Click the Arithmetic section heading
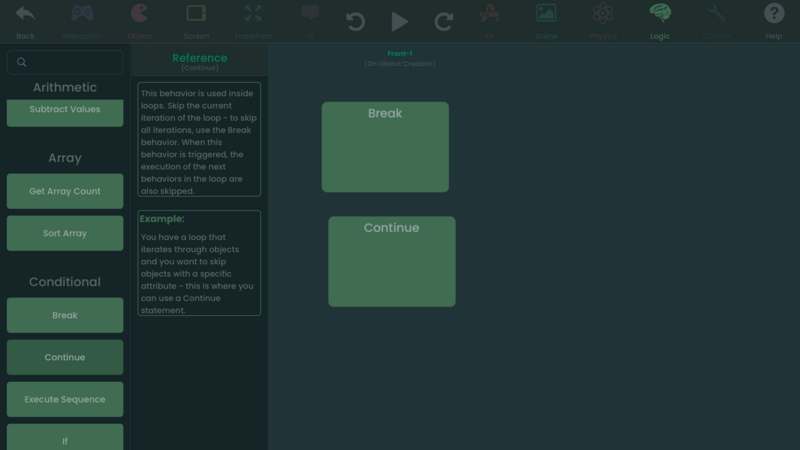 [x=65, y=87]
